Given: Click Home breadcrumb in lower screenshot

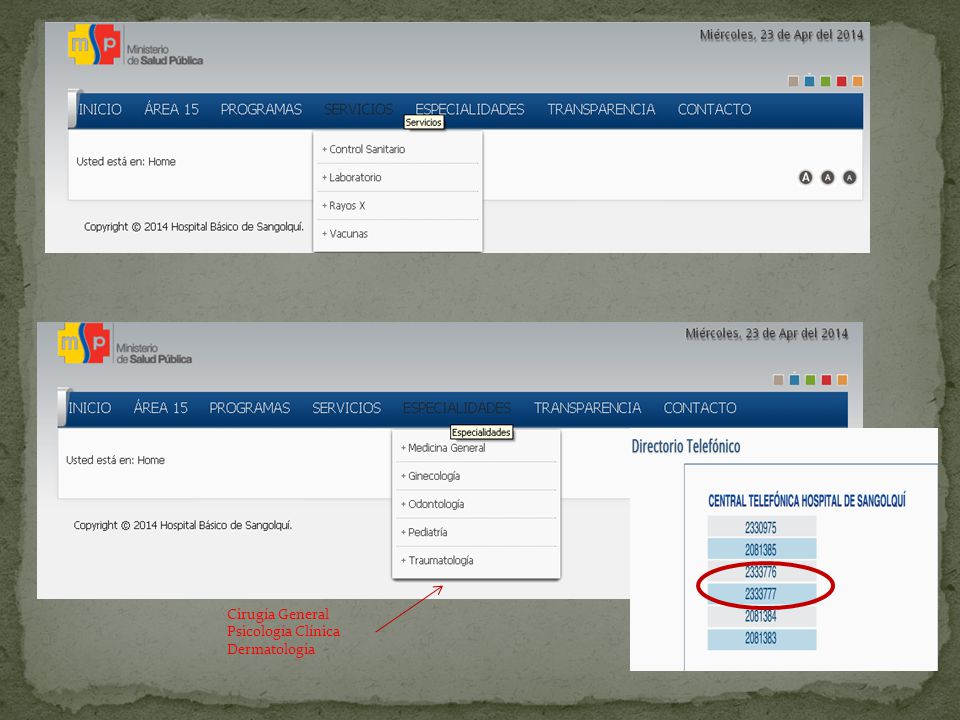Looking at the screenshot, I should (x=151, y=460).
